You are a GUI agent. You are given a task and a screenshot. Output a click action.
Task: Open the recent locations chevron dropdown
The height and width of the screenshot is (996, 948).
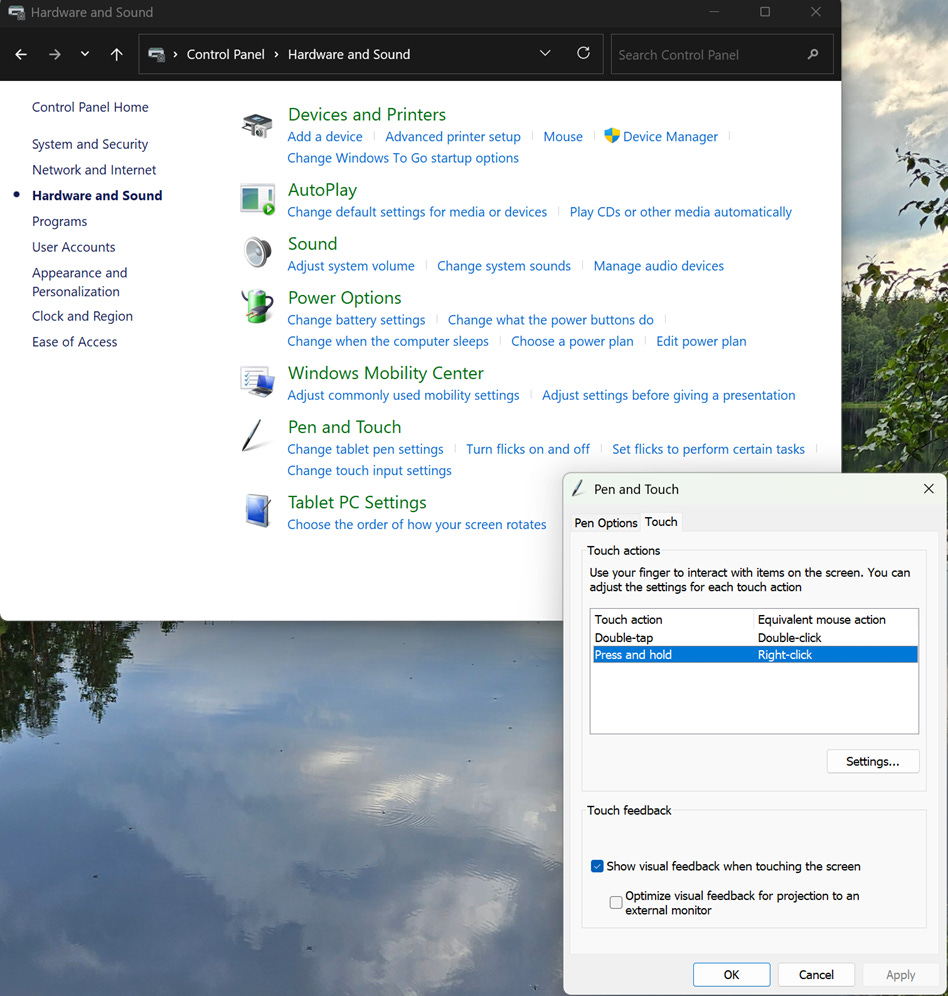tap(85, 55)
